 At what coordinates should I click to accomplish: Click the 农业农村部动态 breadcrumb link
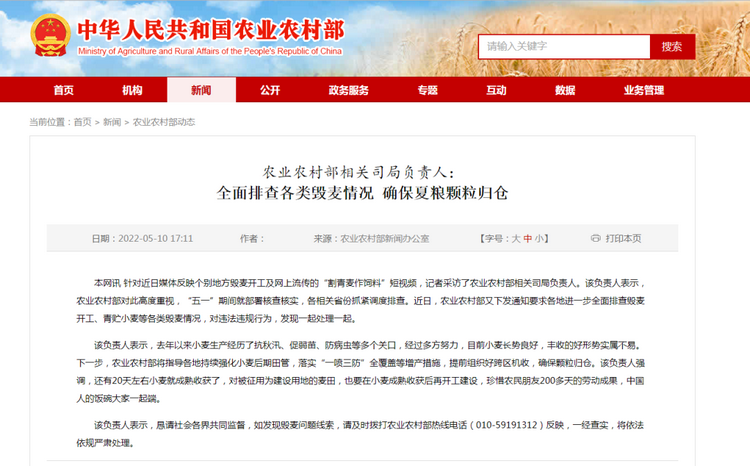click(164, 122)
